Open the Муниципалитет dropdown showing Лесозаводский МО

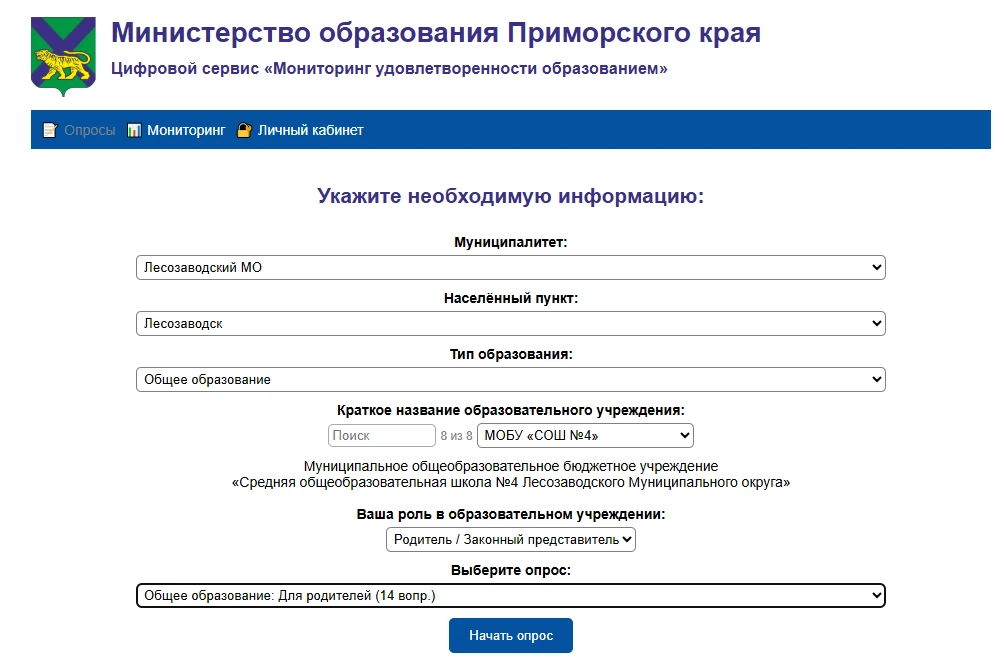point(511,268)
